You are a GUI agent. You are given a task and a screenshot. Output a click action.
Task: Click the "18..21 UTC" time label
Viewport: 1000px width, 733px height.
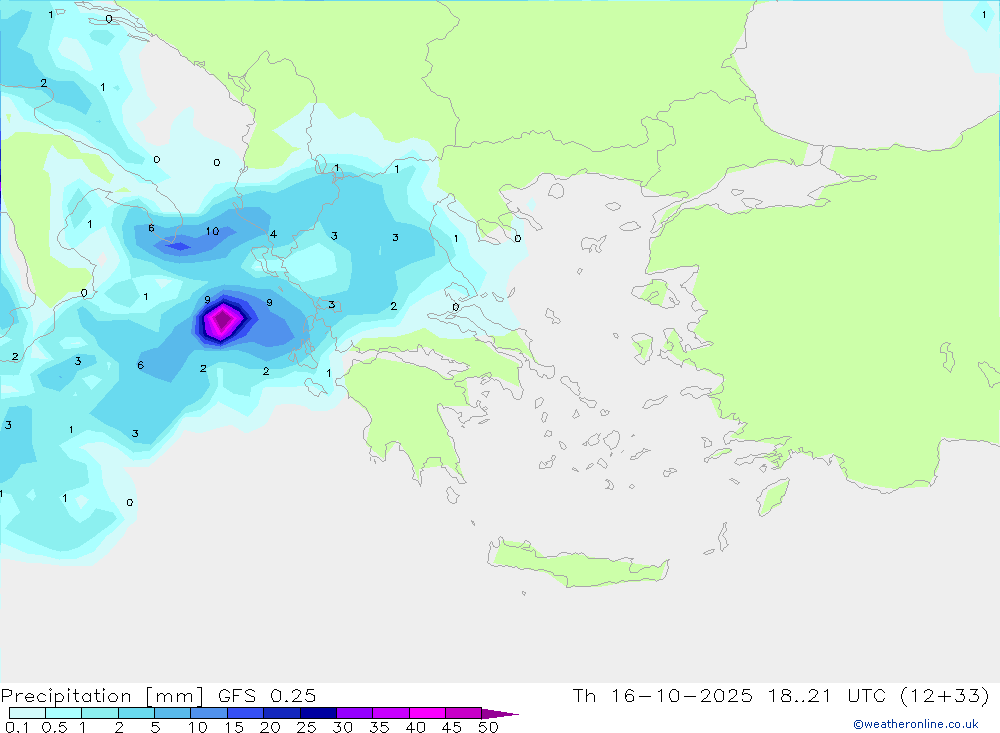826,695
